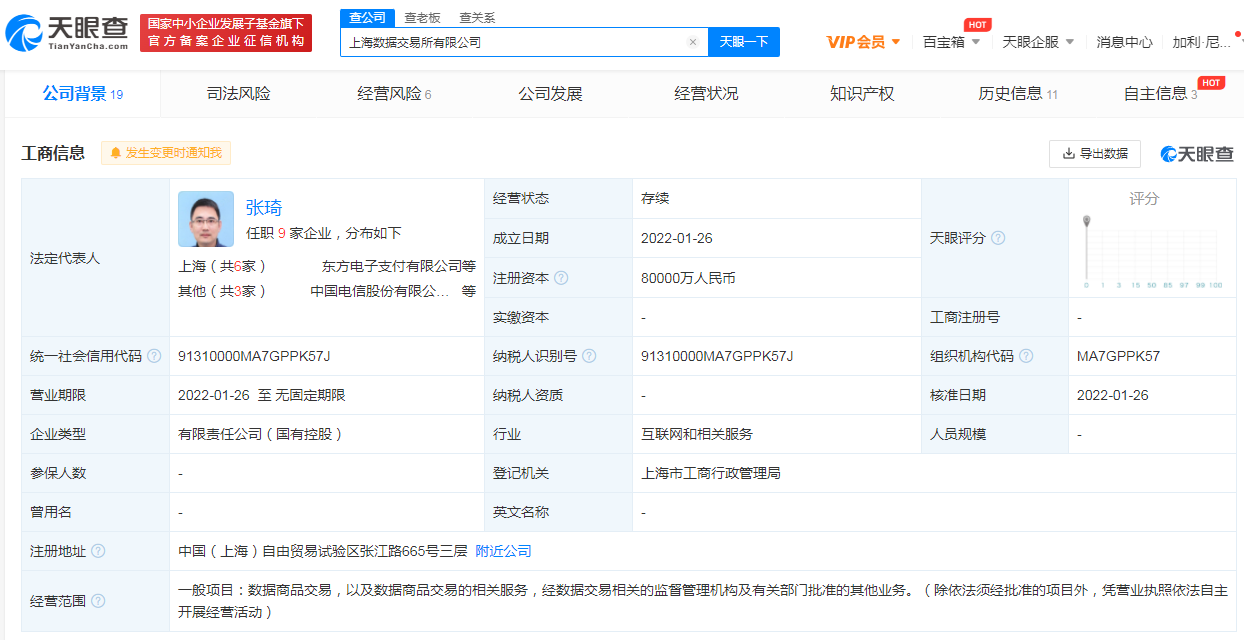
Task: Select the 查老板 search mode
Action: coord(422,18)
